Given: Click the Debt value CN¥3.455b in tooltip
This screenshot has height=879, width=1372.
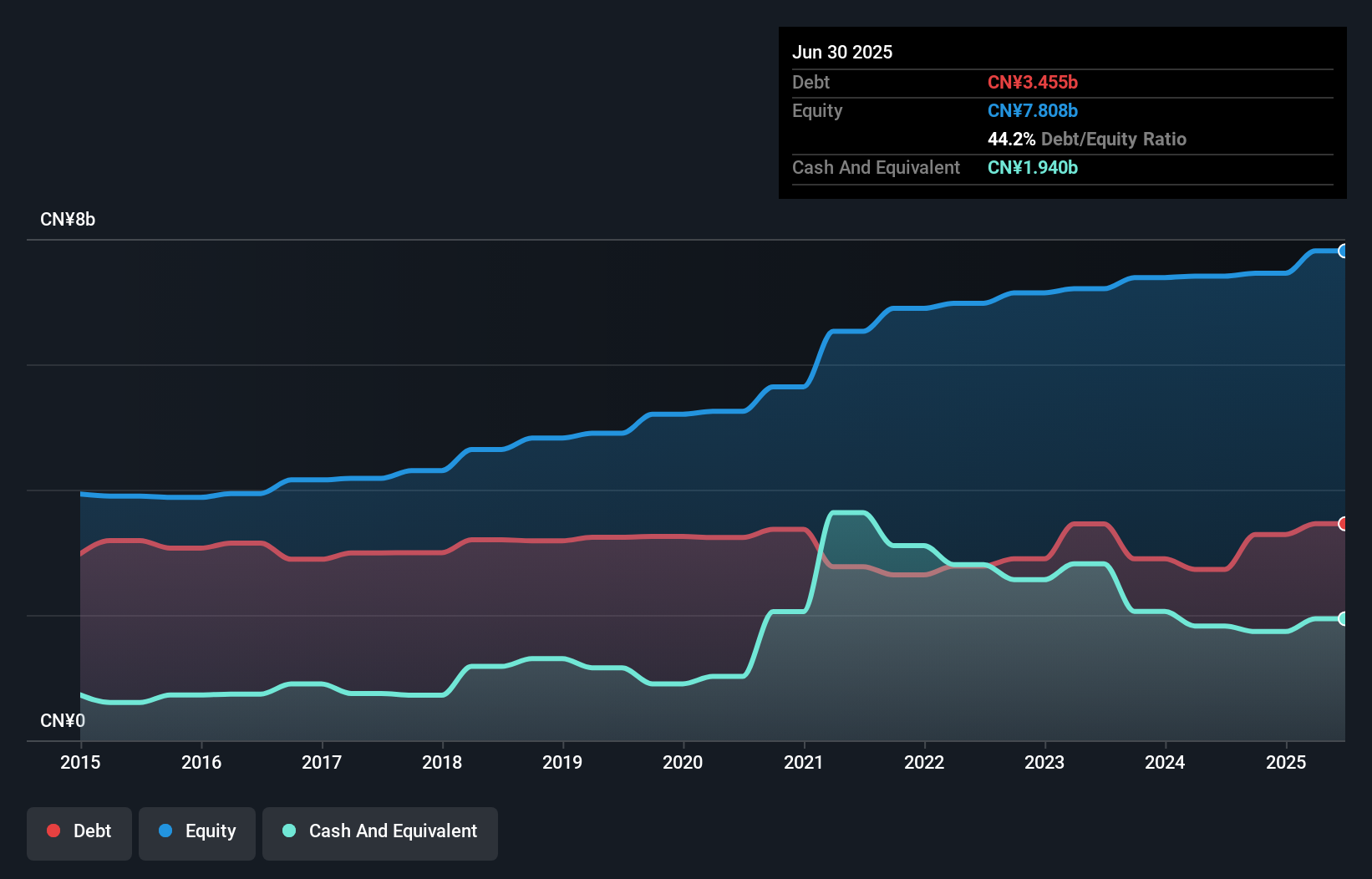Looking at the screenshot, I should coord(1033,82).
